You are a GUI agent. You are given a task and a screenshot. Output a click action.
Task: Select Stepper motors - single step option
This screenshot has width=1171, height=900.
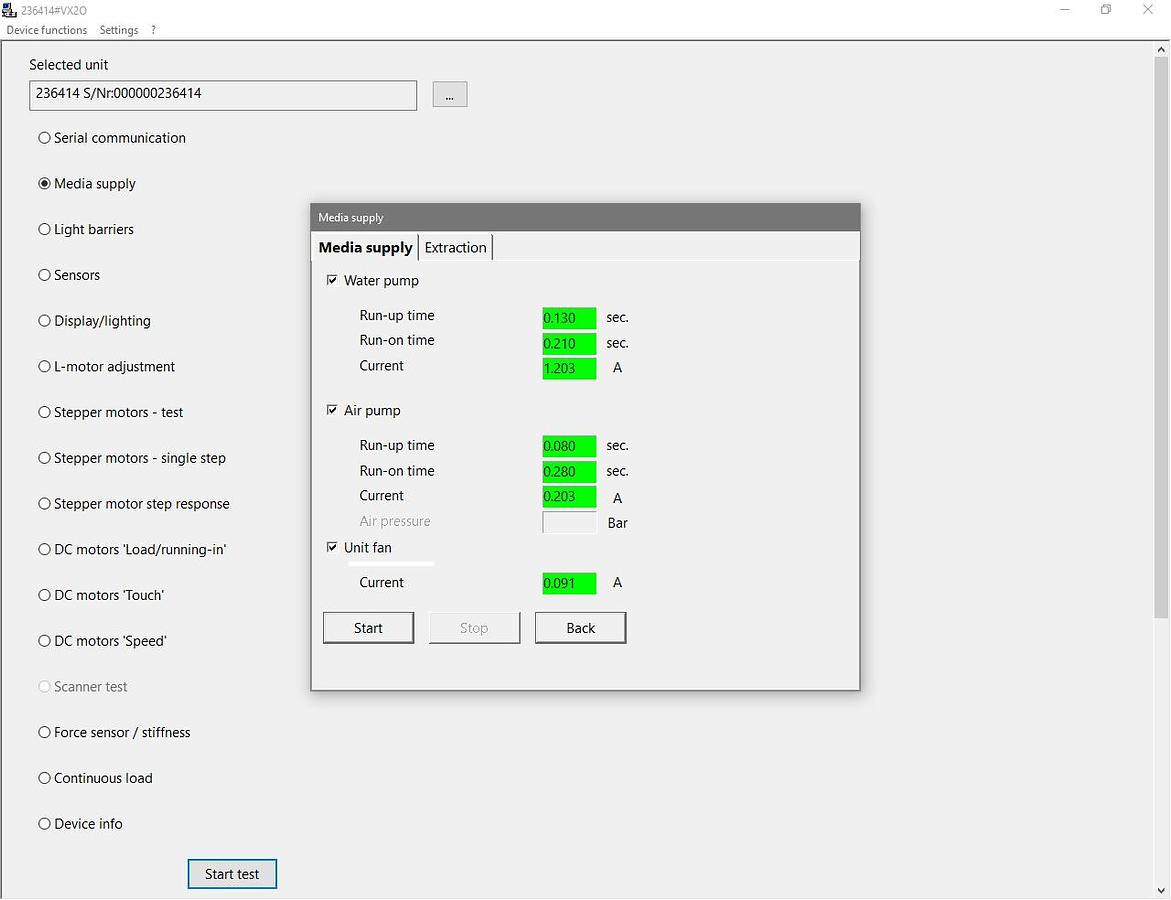pos(44,458)
